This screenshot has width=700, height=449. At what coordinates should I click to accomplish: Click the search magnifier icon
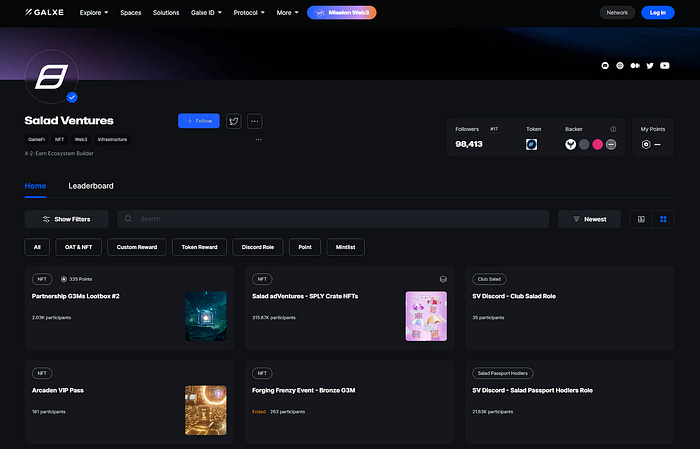pos(128,219)
